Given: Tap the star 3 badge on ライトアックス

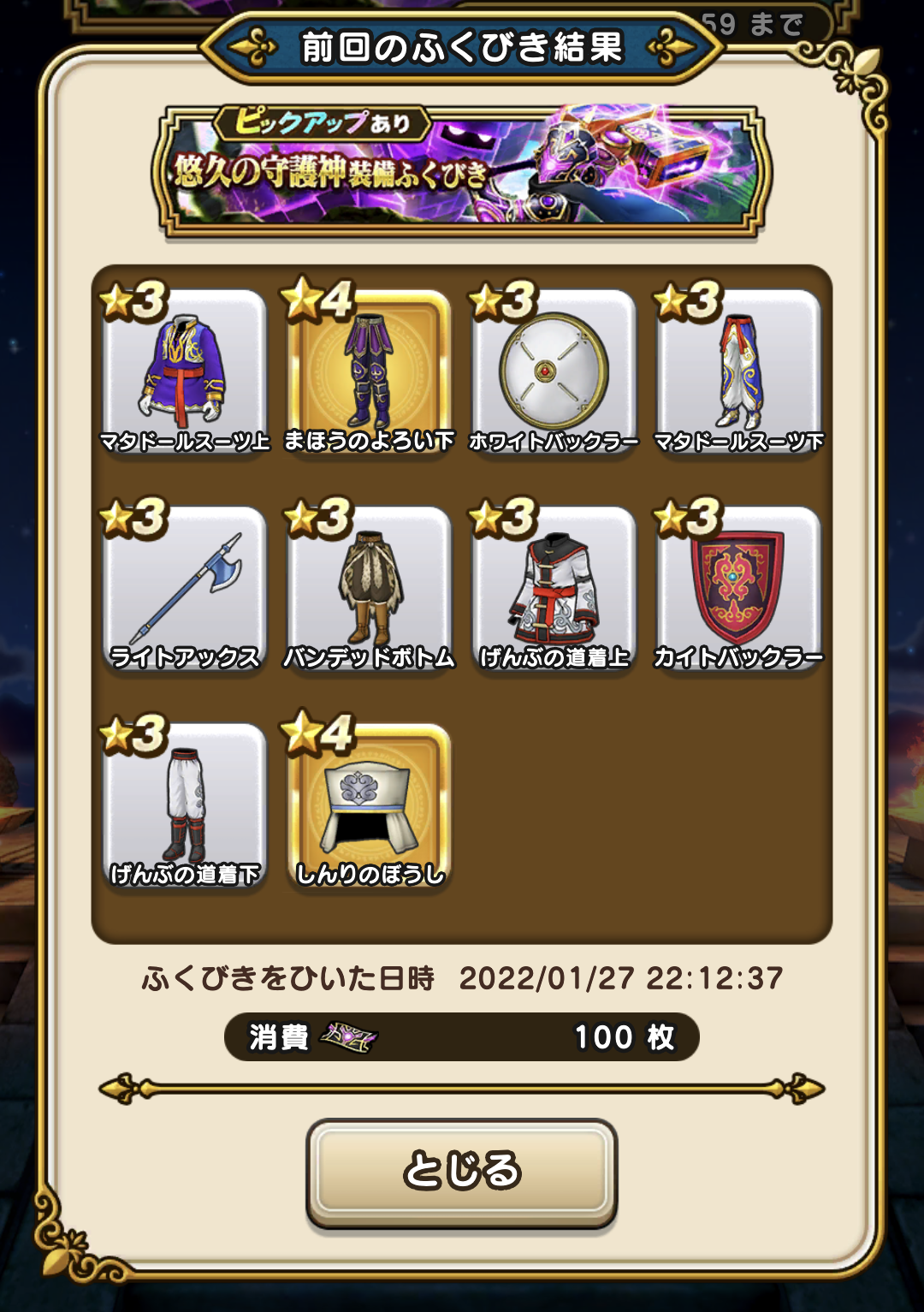Looking at the screenshot, I should (x=133, y=517).
